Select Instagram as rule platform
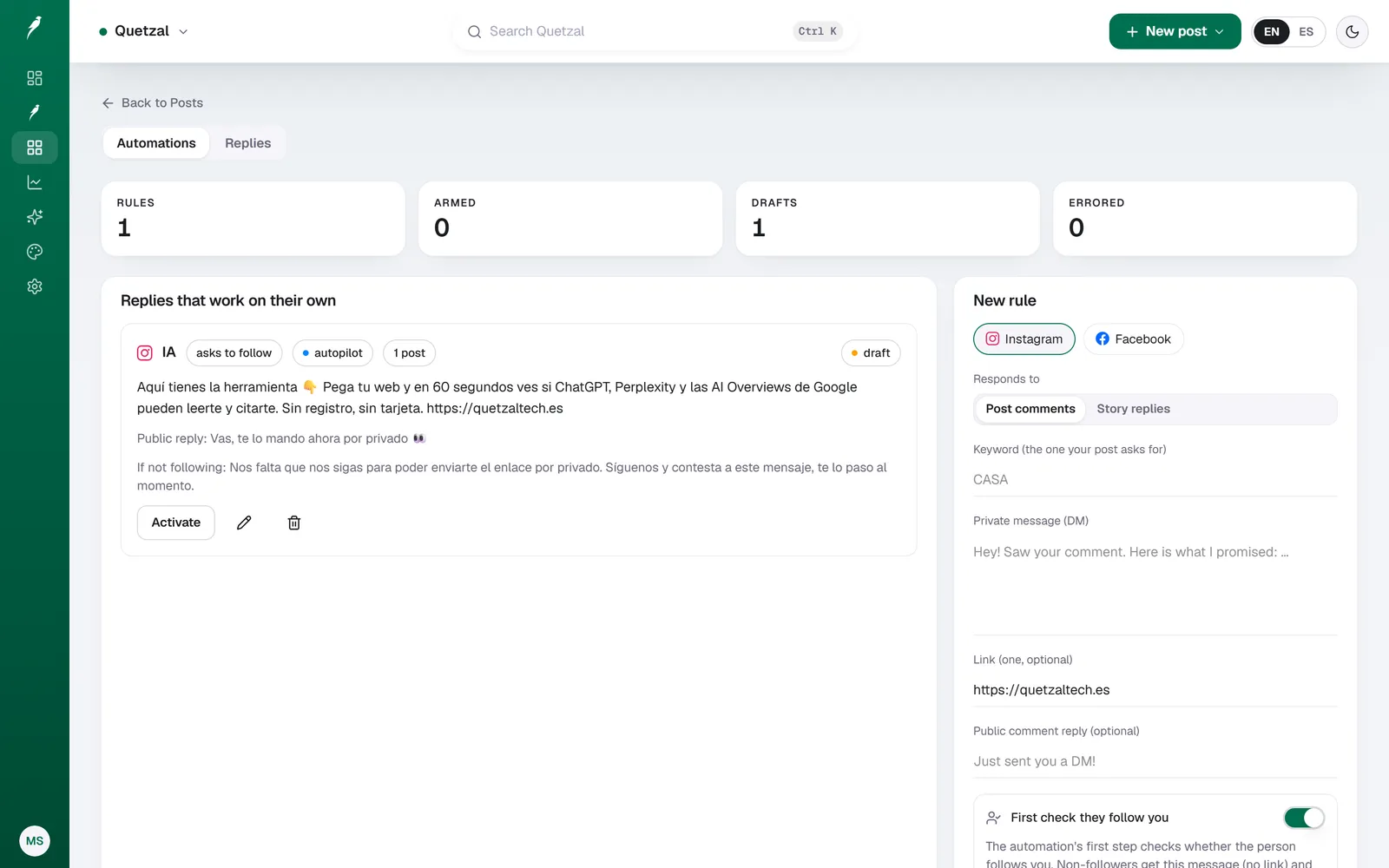Screen dimensions: 1389x868 point(1024,339)
